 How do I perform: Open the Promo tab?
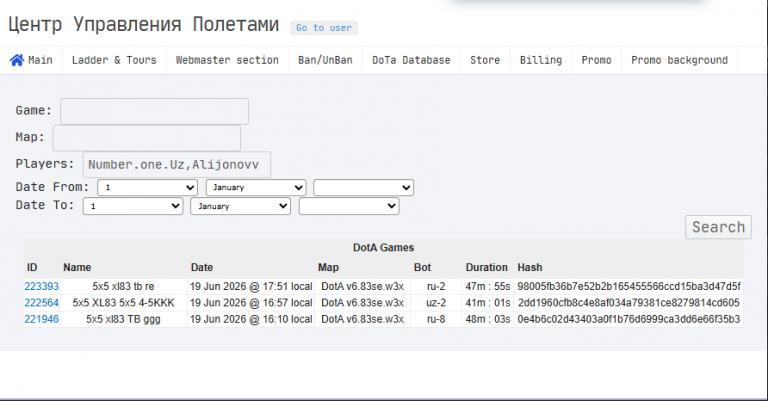(596, 60)
